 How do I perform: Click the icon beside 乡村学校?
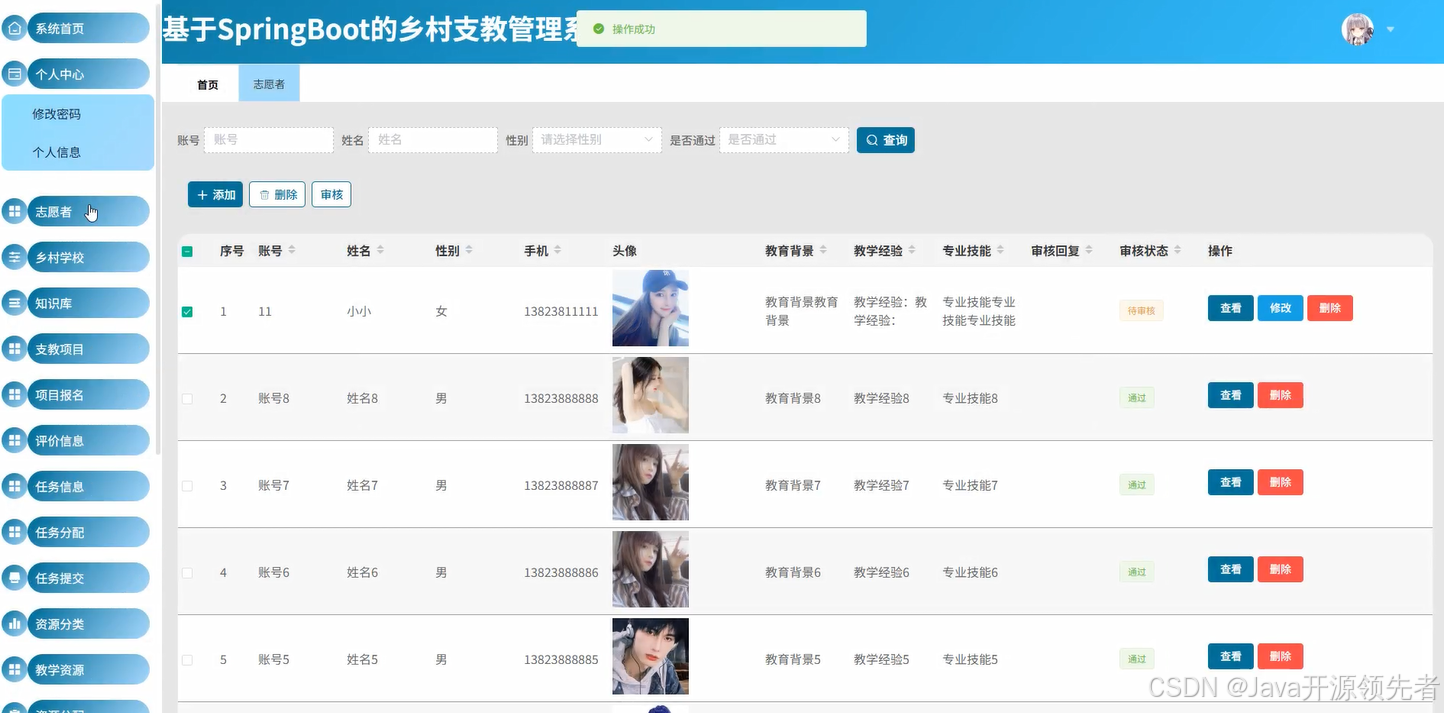15,257
